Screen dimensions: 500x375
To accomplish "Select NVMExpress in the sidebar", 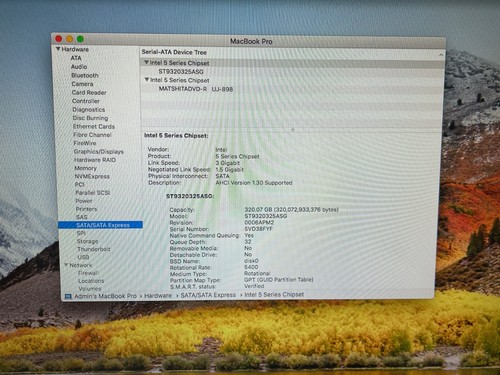I will [92, 176].
